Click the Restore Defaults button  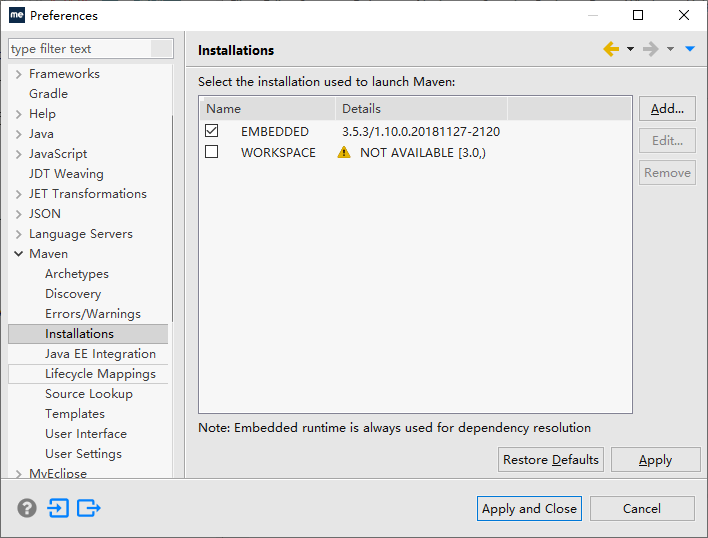click(x=551, y=460)
